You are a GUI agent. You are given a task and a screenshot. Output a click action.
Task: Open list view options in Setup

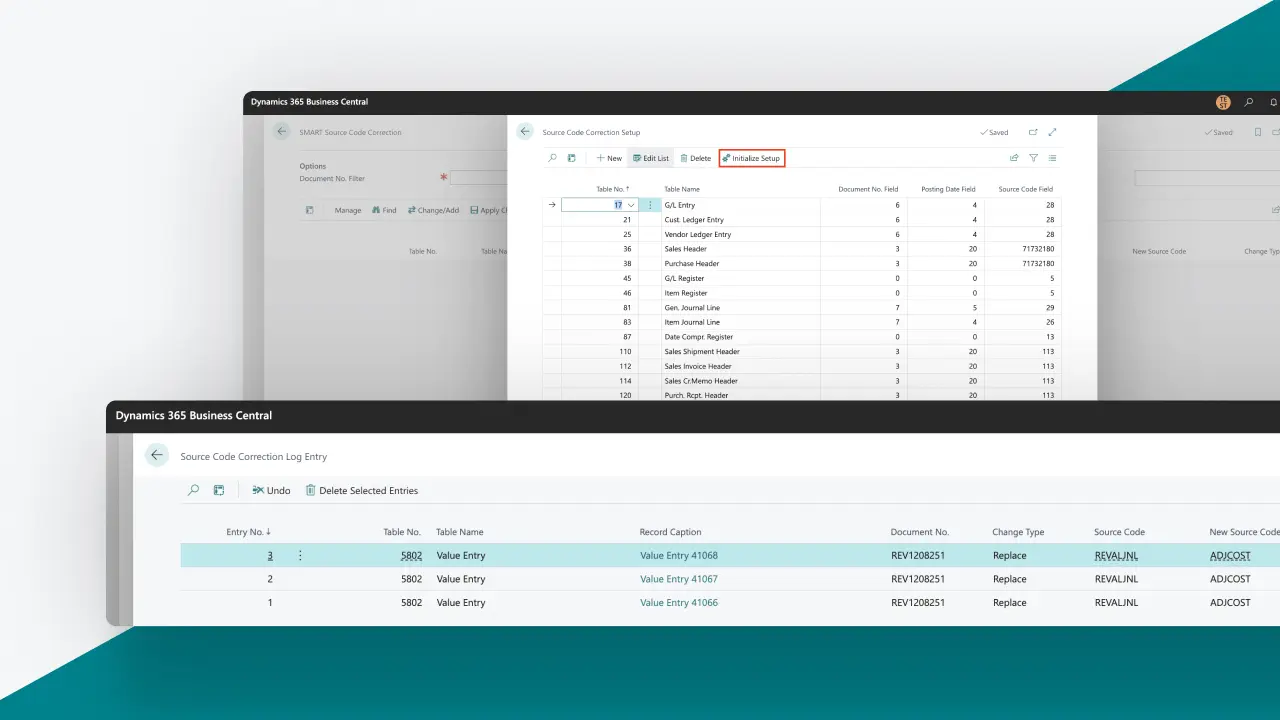(1052, 158)
